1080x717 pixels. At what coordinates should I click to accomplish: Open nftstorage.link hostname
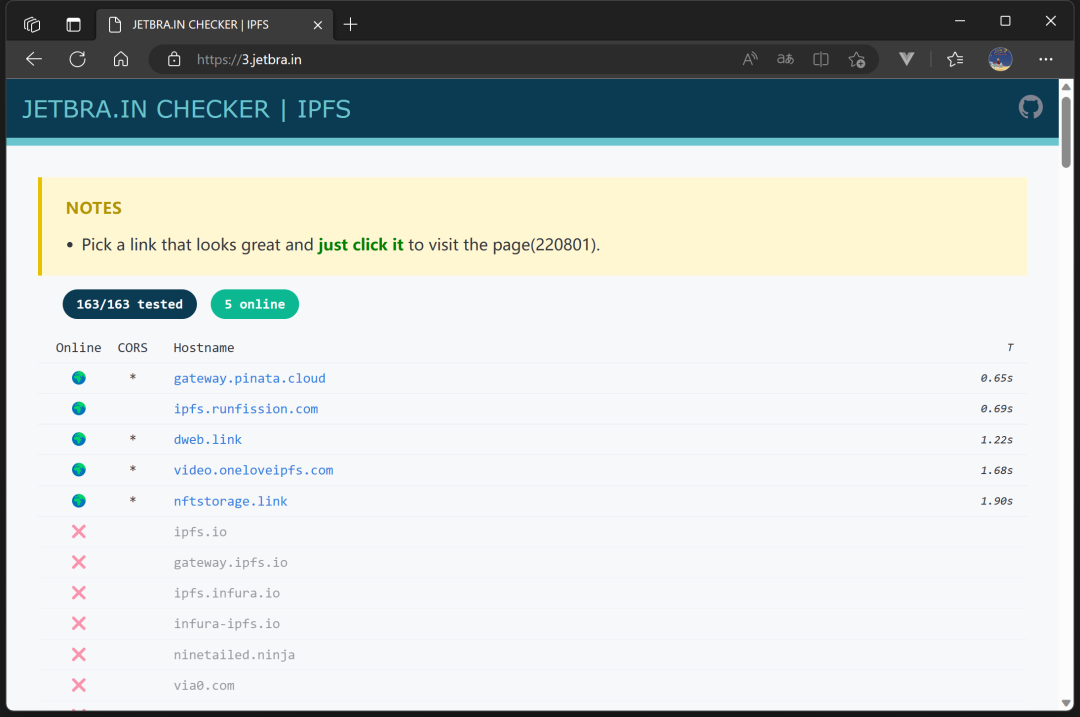pos(231,501)
